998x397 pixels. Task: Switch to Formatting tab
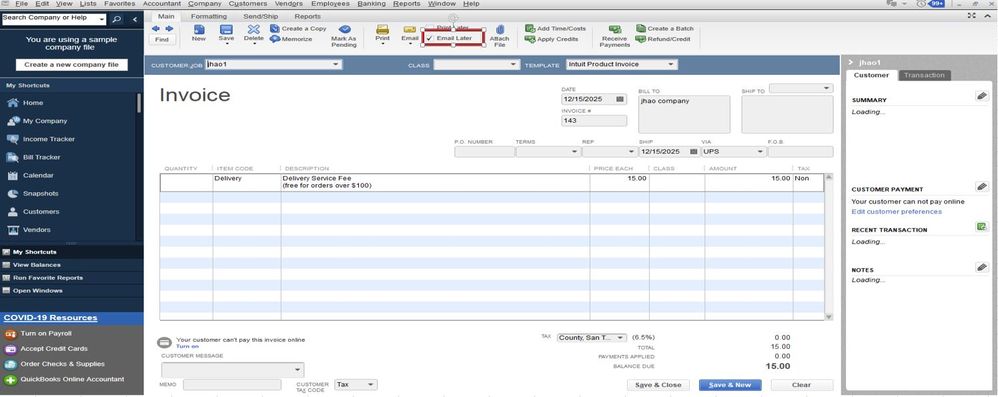[209, 17]
